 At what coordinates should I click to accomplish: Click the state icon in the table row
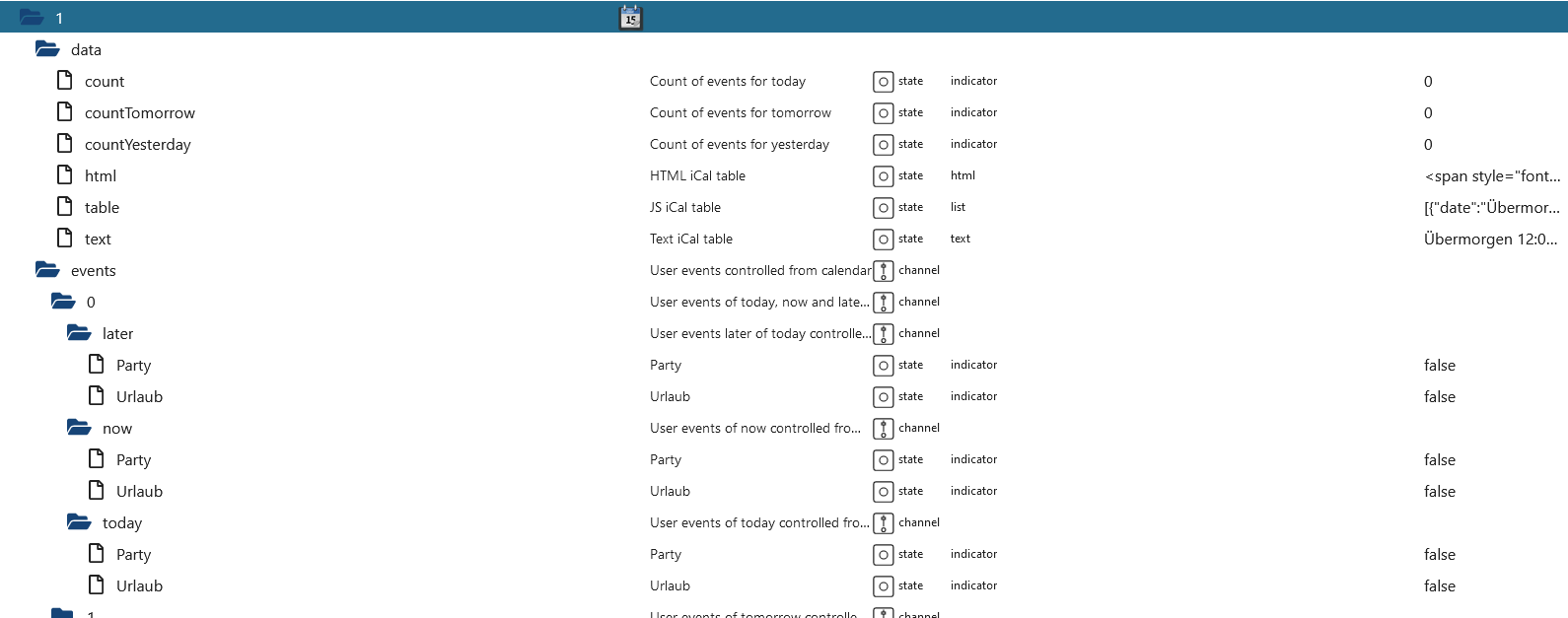click(x=884, y=208)
